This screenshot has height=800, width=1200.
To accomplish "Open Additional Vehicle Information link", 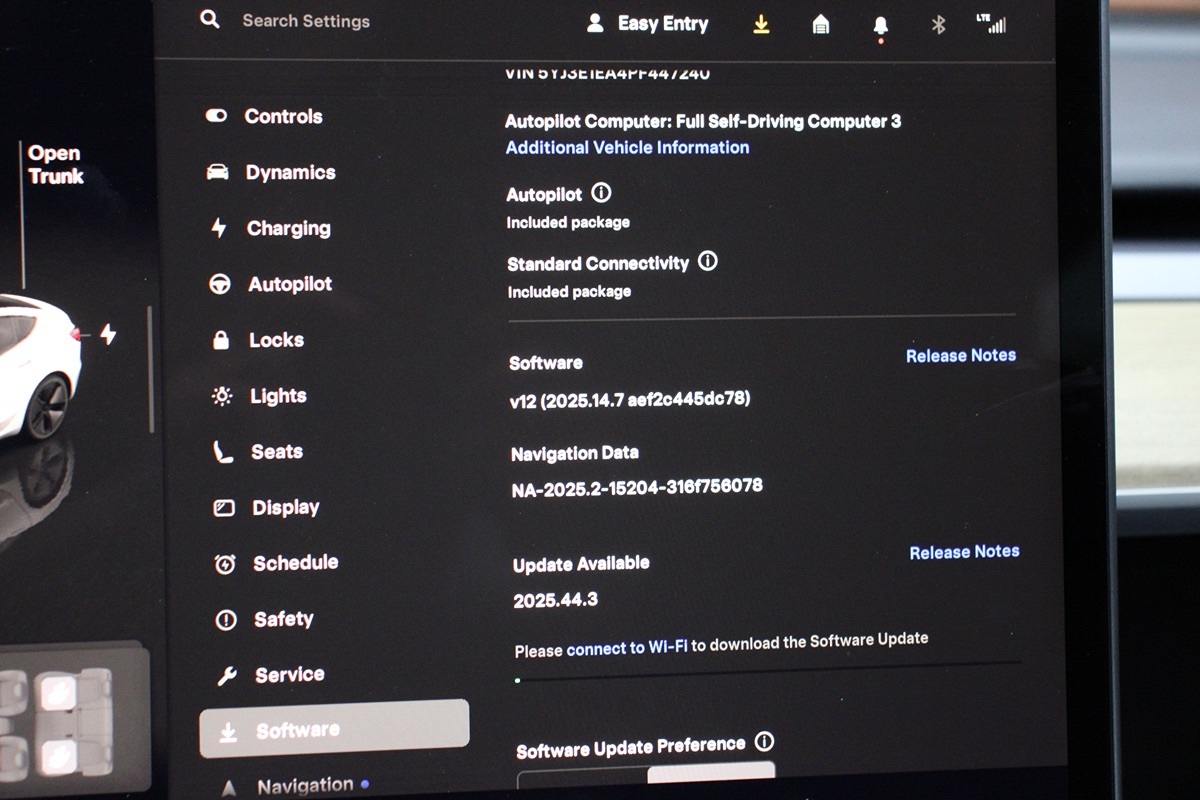I will [627, 148].
